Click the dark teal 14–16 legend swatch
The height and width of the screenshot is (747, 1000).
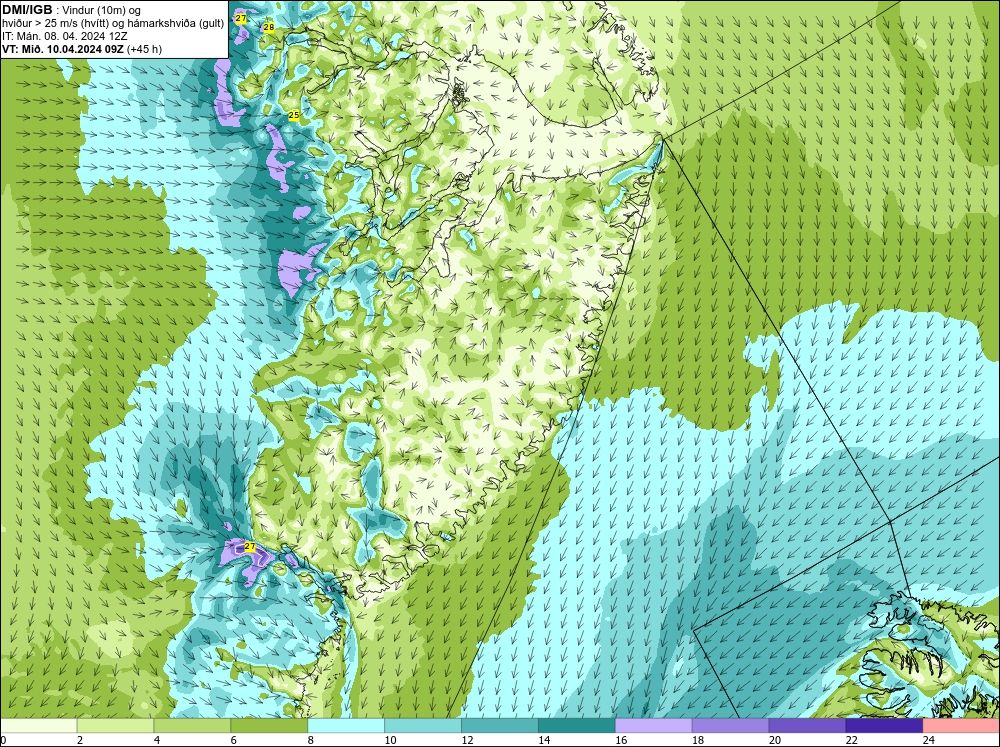(x=577, y=726)
